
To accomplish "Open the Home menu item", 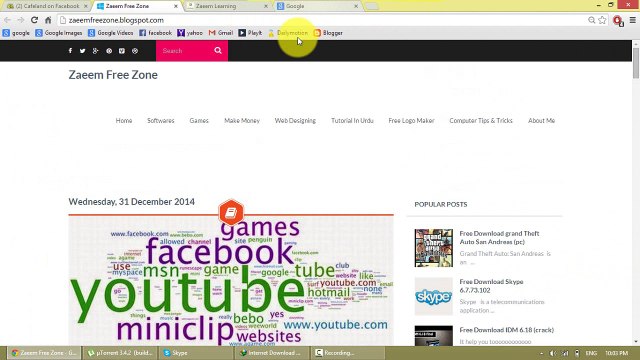I will (124, 120).
